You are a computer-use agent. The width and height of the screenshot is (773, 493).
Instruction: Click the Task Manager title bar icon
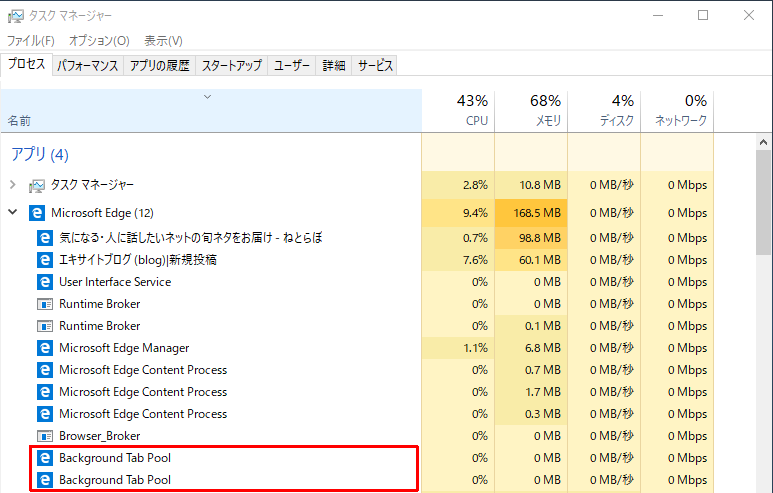tap(15, 16)
